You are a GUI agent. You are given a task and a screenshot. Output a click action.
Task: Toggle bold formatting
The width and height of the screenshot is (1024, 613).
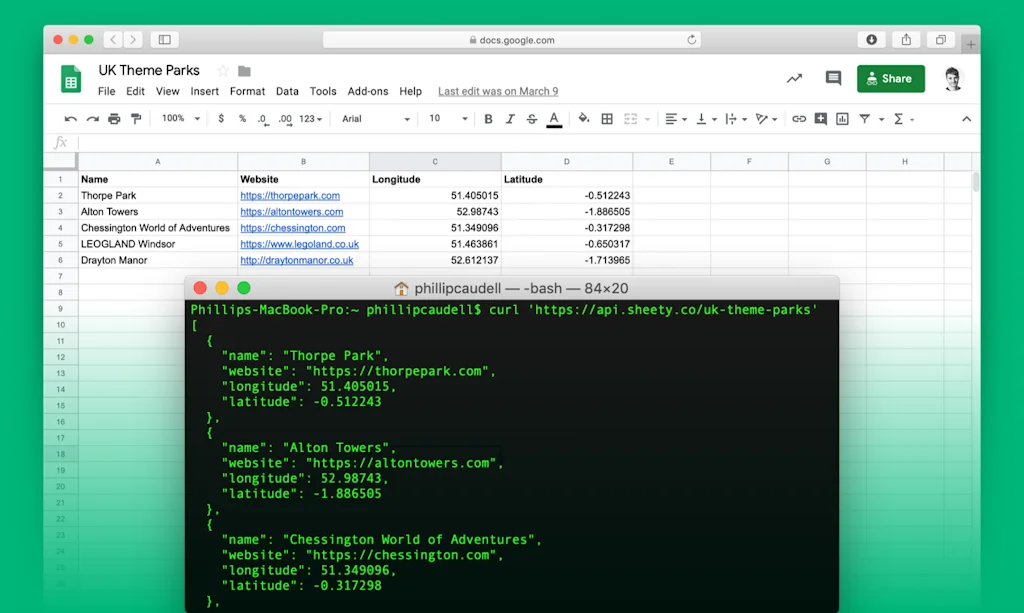coord(488,118)
